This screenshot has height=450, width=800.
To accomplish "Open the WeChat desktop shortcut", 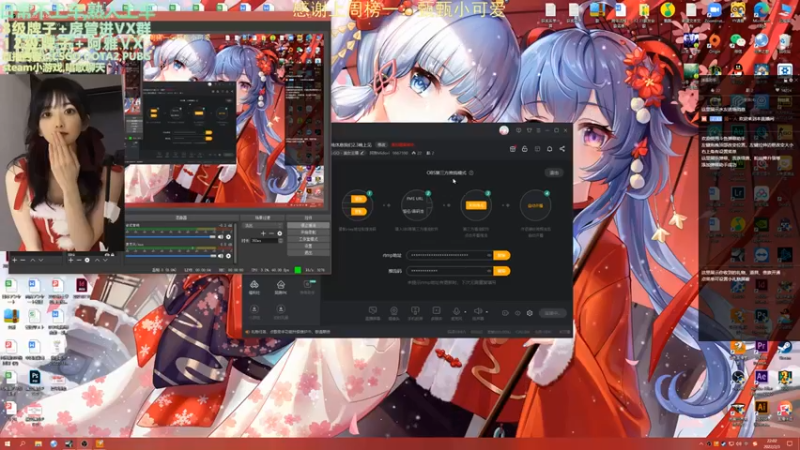I will coord(738,41).
